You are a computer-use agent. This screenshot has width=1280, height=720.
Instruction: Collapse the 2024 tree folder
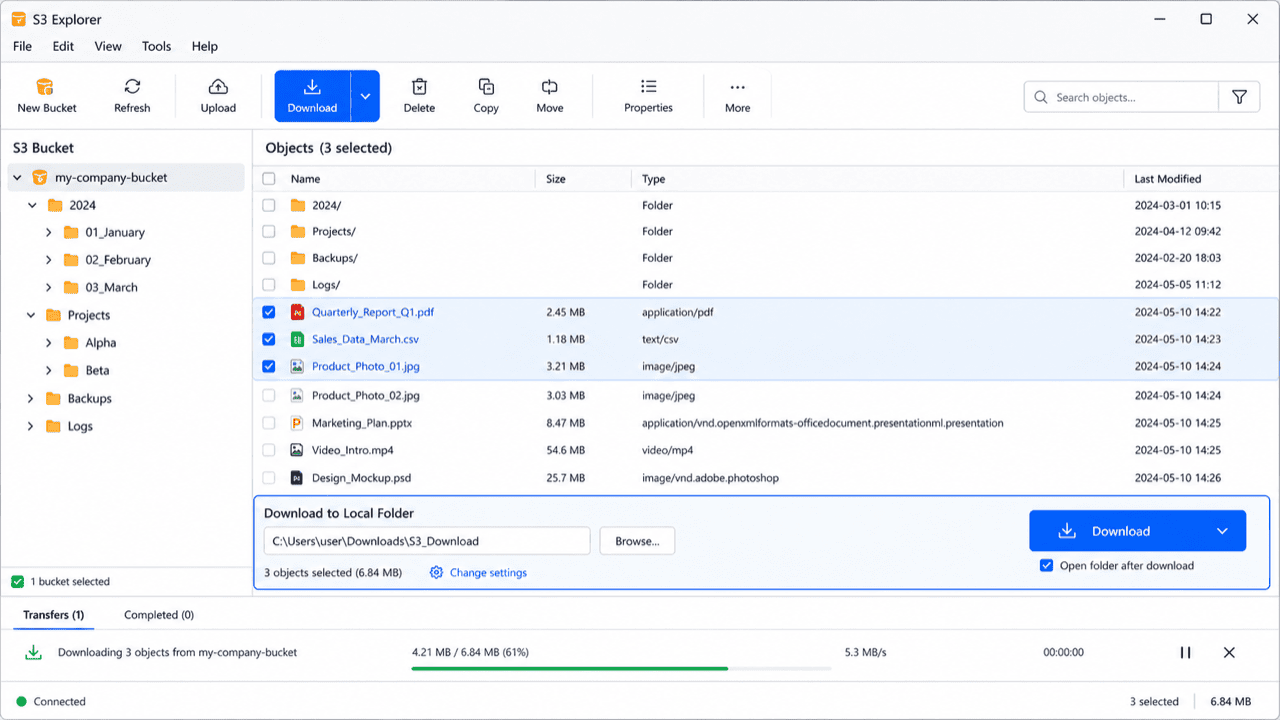click(32, 205)
